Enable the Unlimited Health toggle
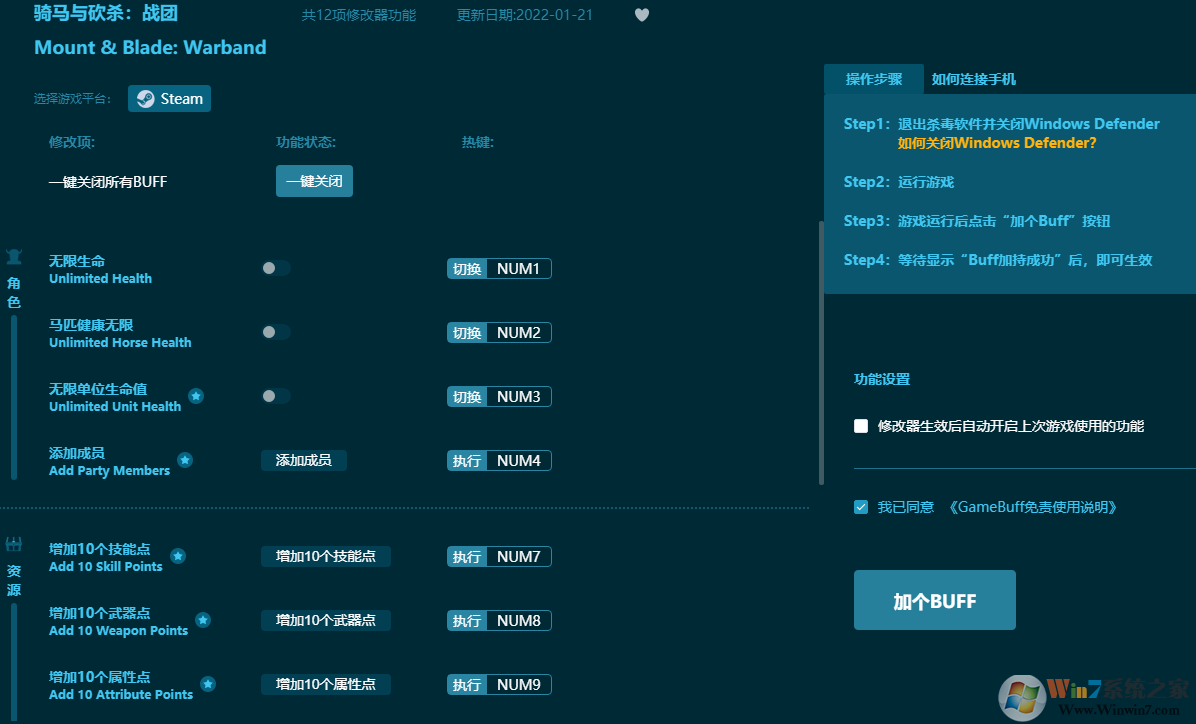This screenshot has height=724, width=1196. (276, 268)
